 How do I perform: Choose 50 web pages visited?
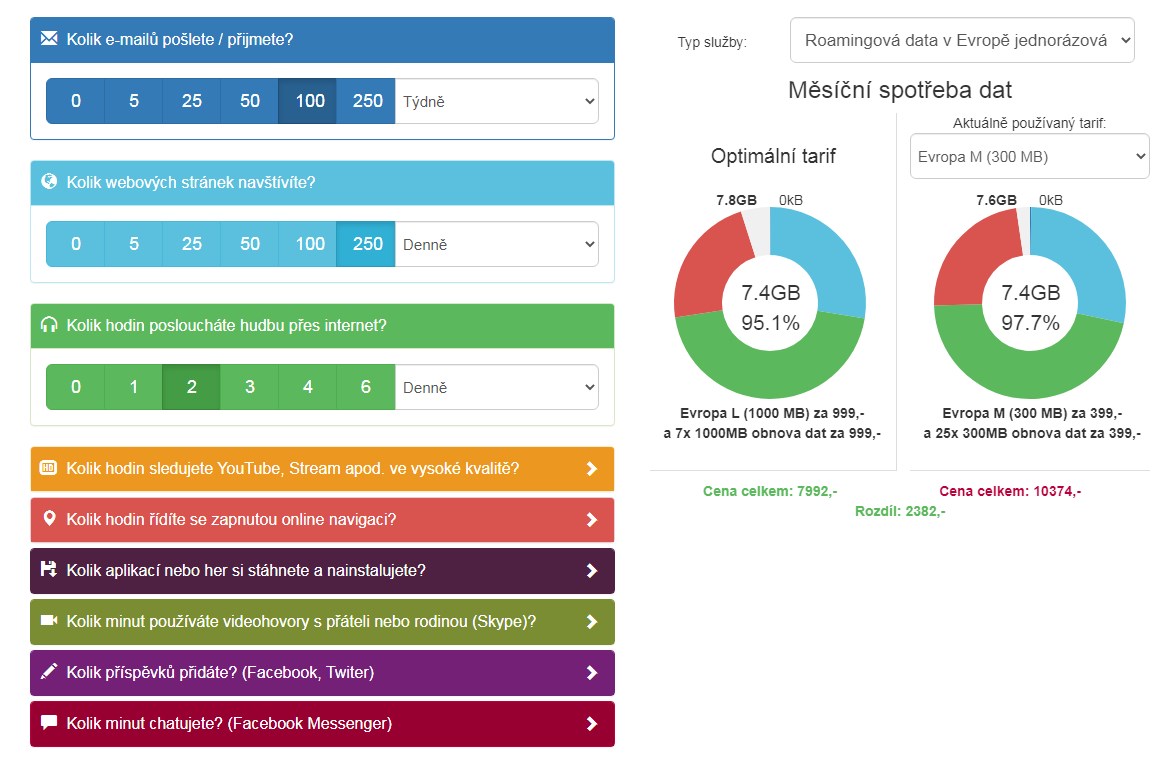(250, 244)
